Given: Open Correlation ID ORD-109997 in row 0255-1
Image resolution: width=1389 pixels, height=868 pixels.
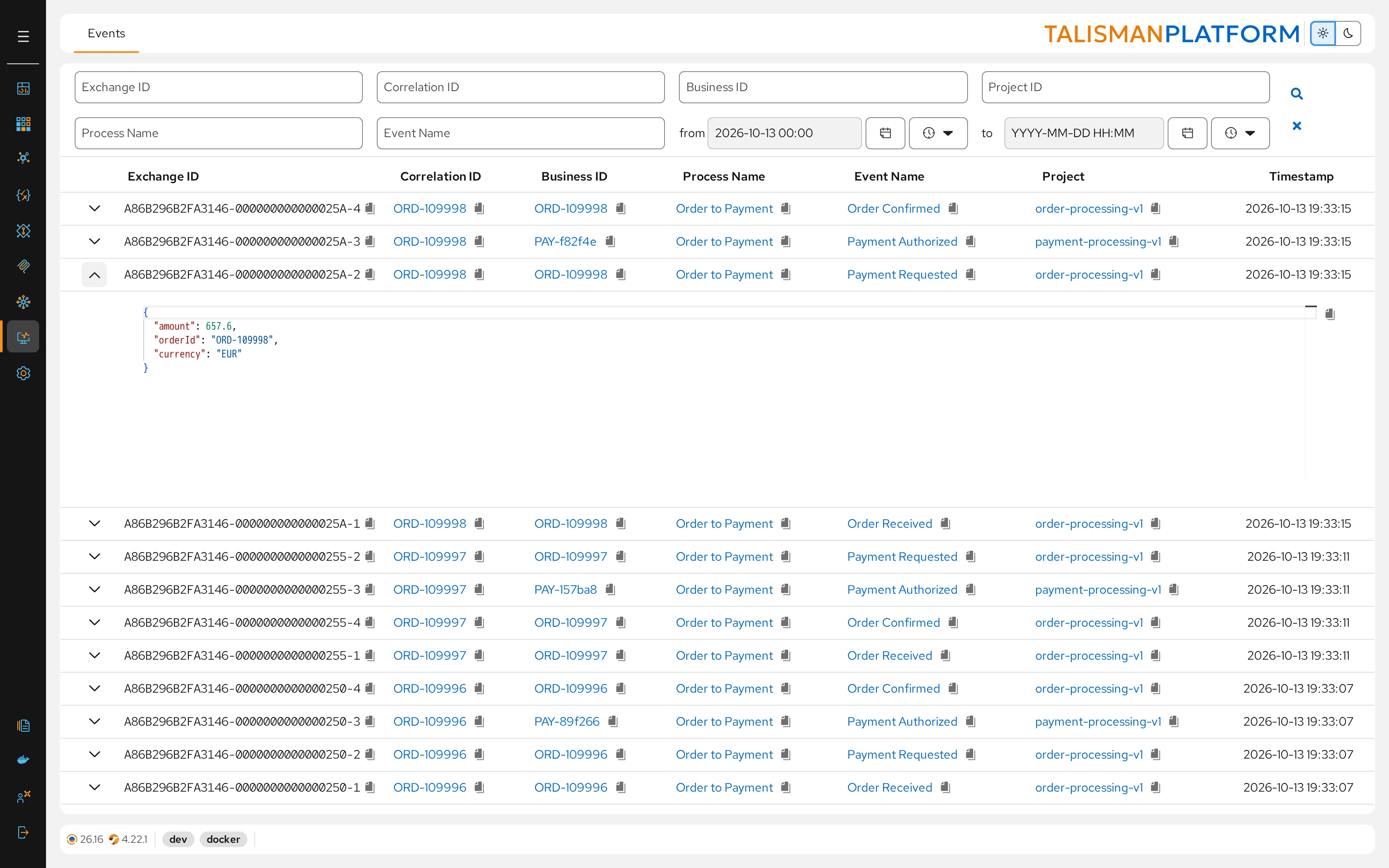Looking at the screenshot, I should coord(429,656).
